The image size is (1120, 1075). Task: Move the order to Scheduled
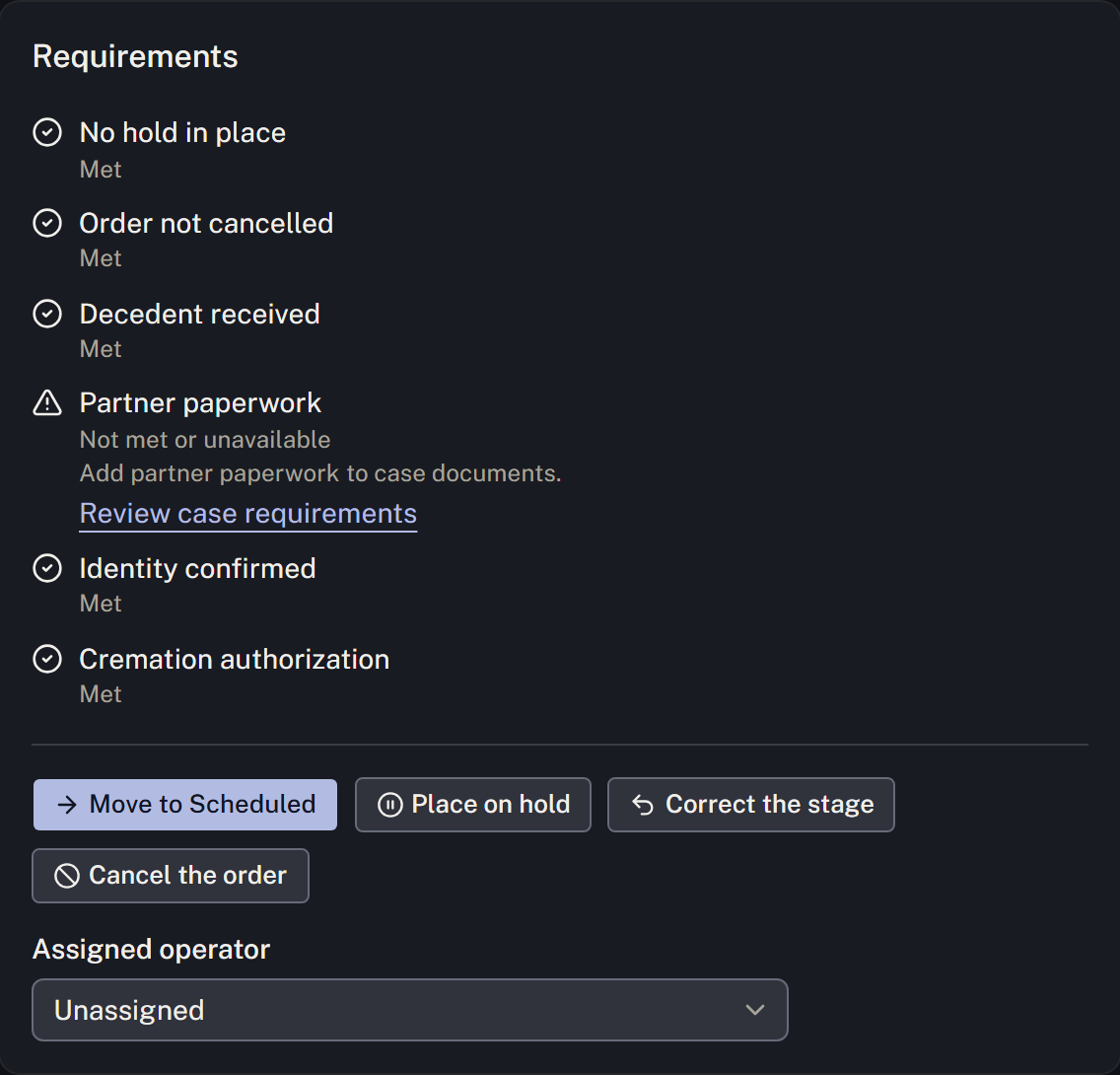pyautogui.click(x=185, y=805)
